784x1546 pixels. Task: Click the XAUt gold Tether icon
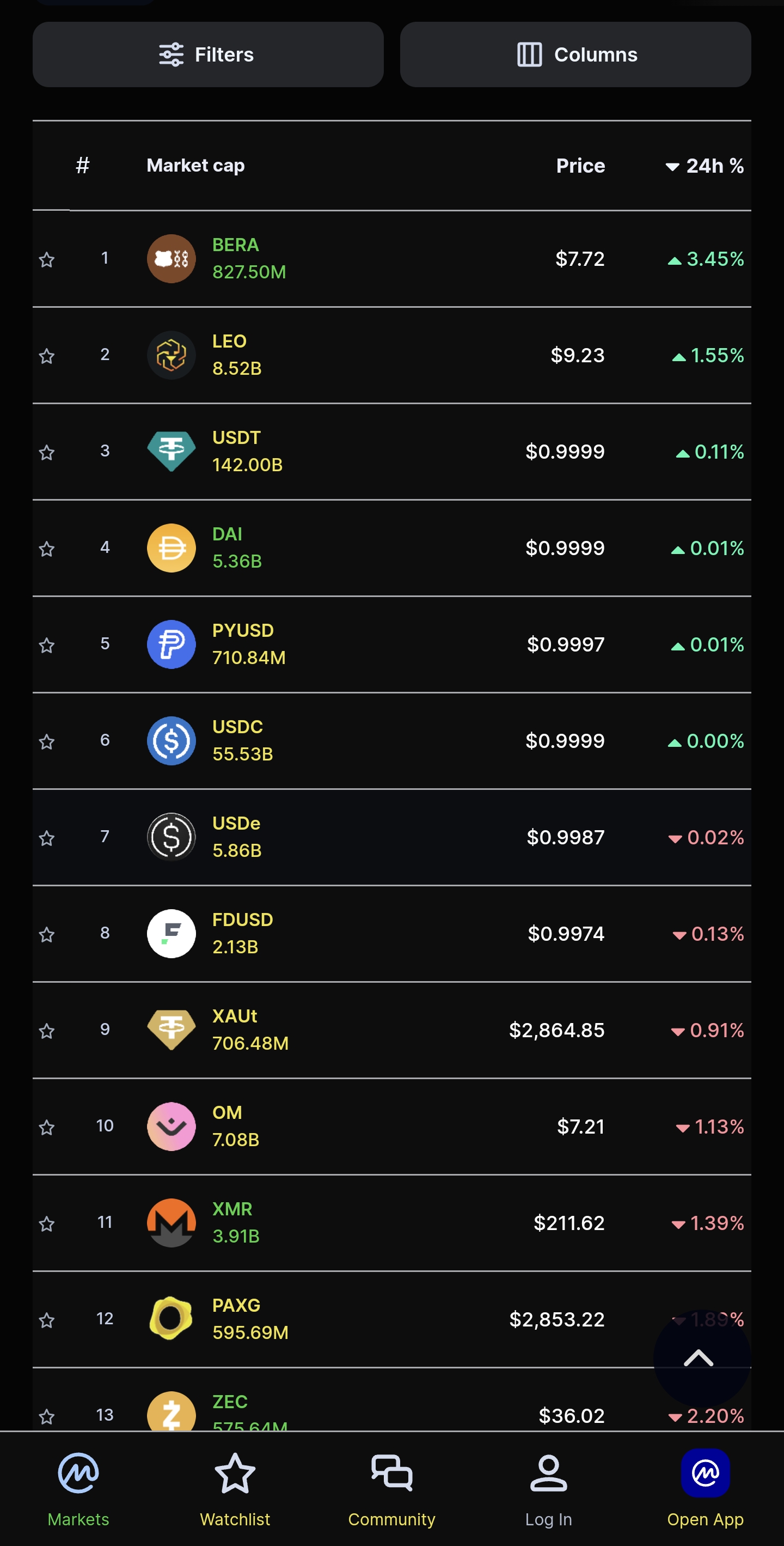[171, 1030]
